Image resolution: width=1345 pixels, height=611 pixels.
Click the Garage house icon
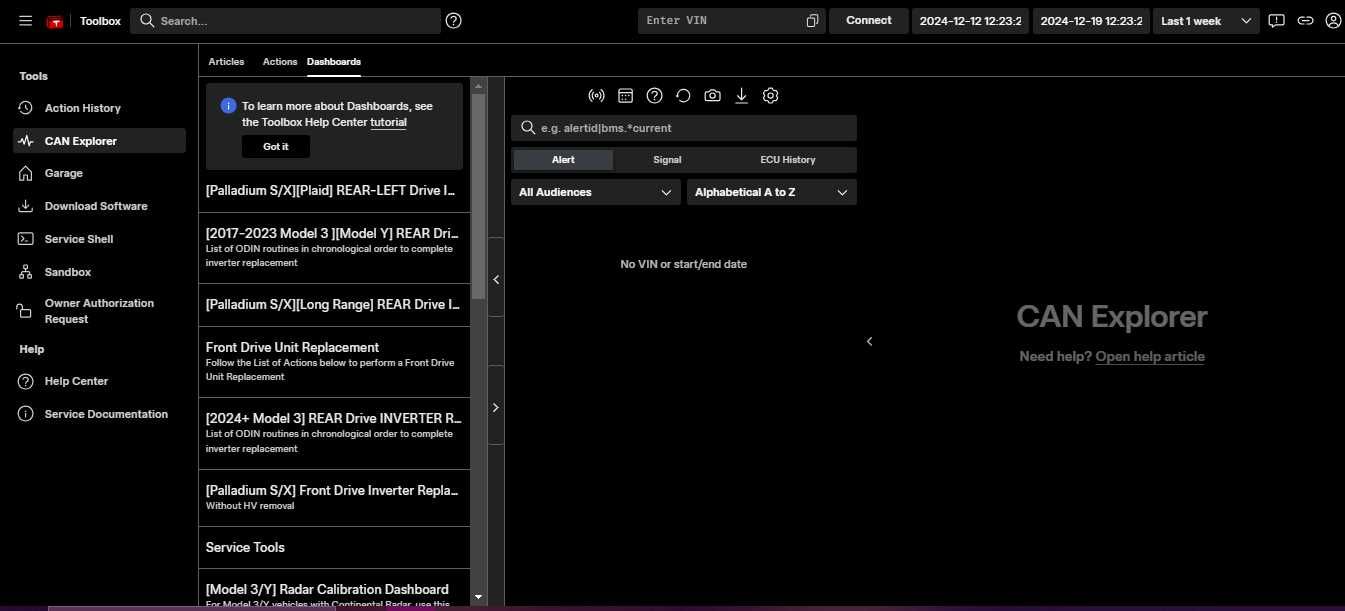point(26,173)
